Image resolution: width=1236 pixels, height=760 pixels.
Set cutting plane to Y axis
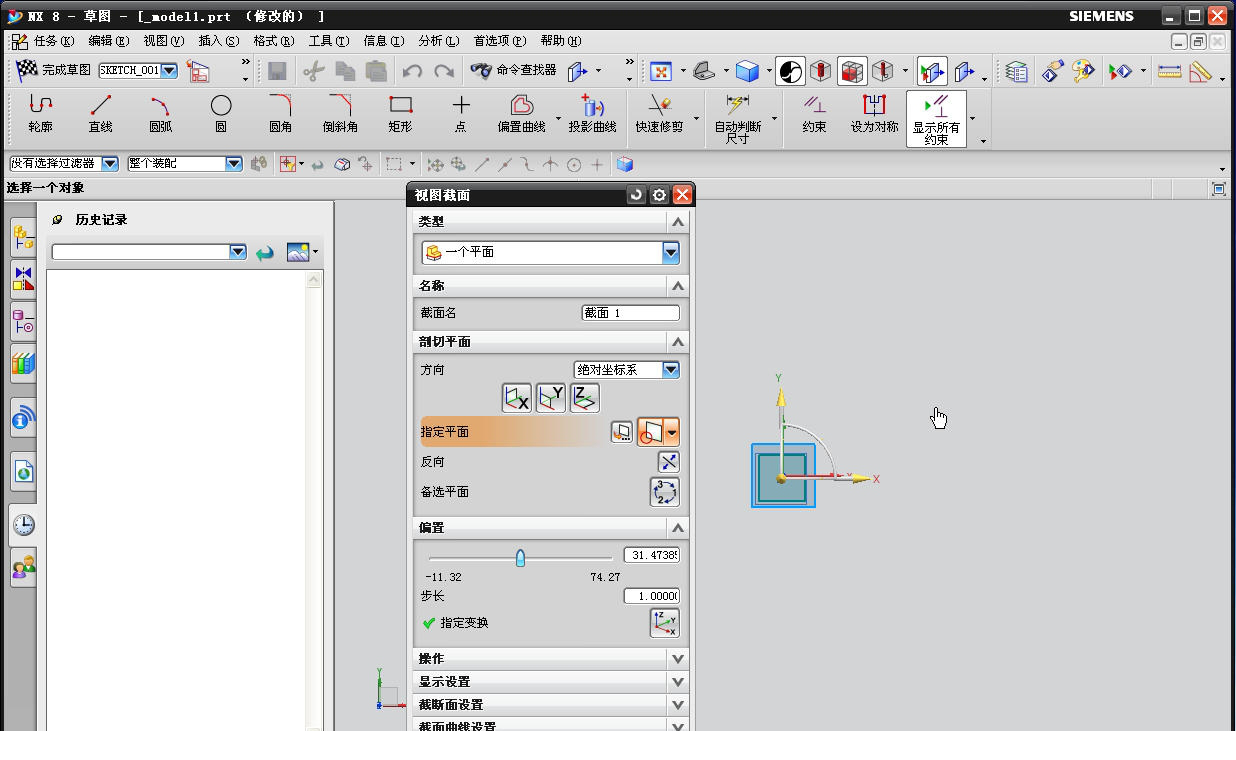tap(550, 398)
